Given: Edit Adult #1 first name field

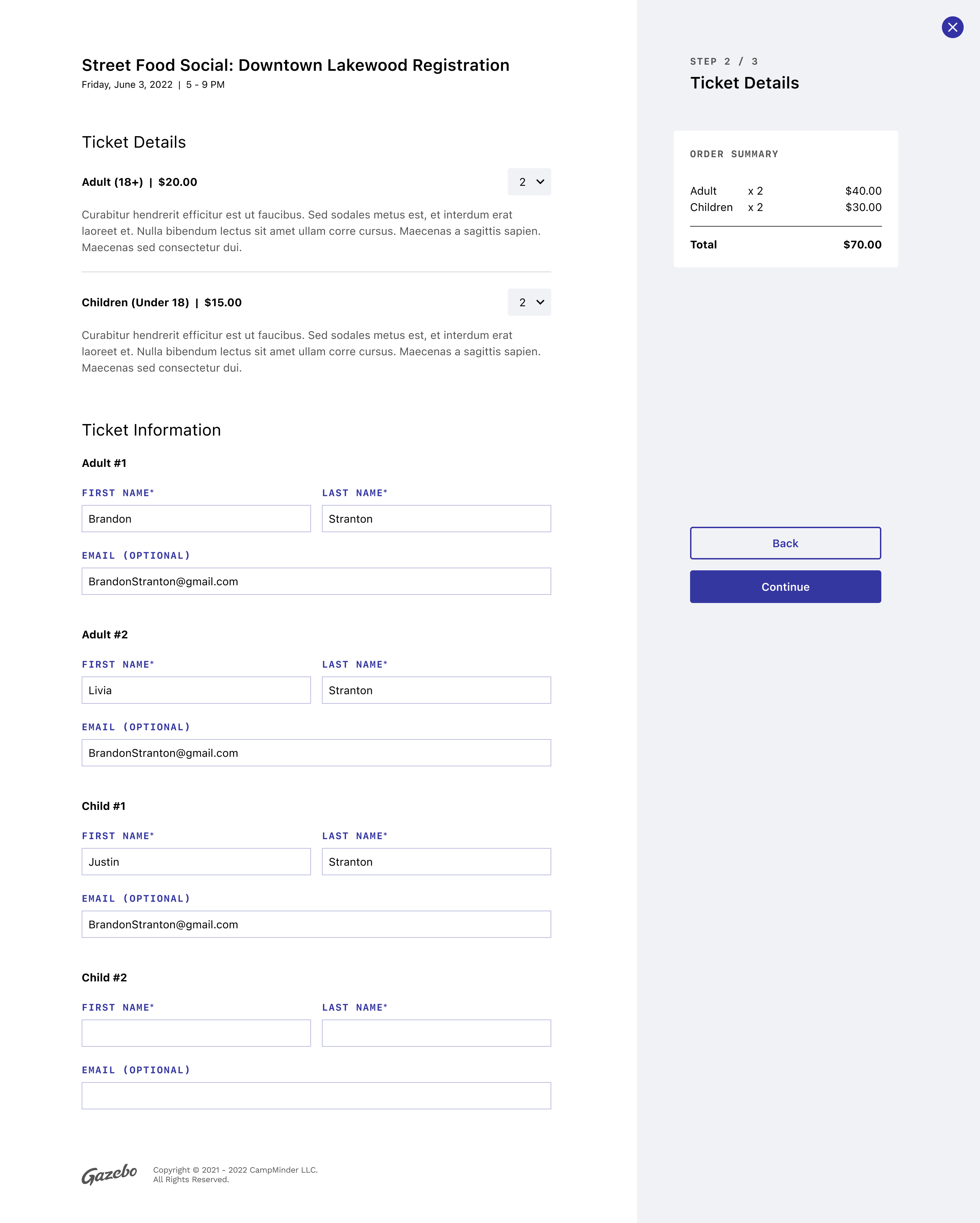Looking at the screenshot, I should point(196,519).
